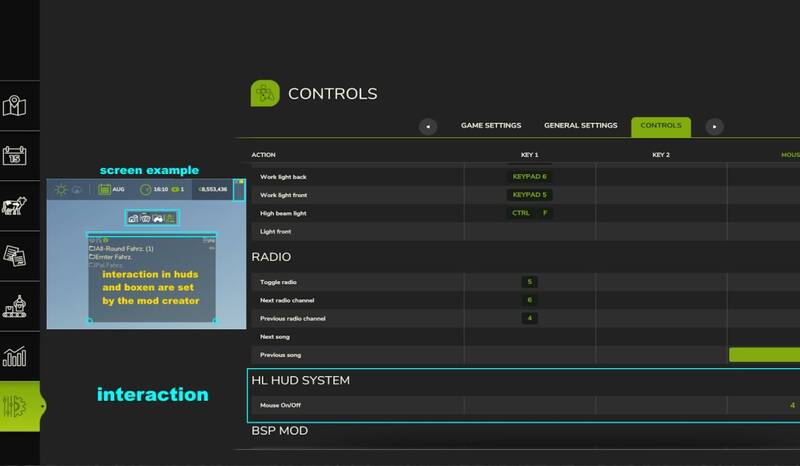Change the KEYPAD 6 binding for Work light back

529,176
